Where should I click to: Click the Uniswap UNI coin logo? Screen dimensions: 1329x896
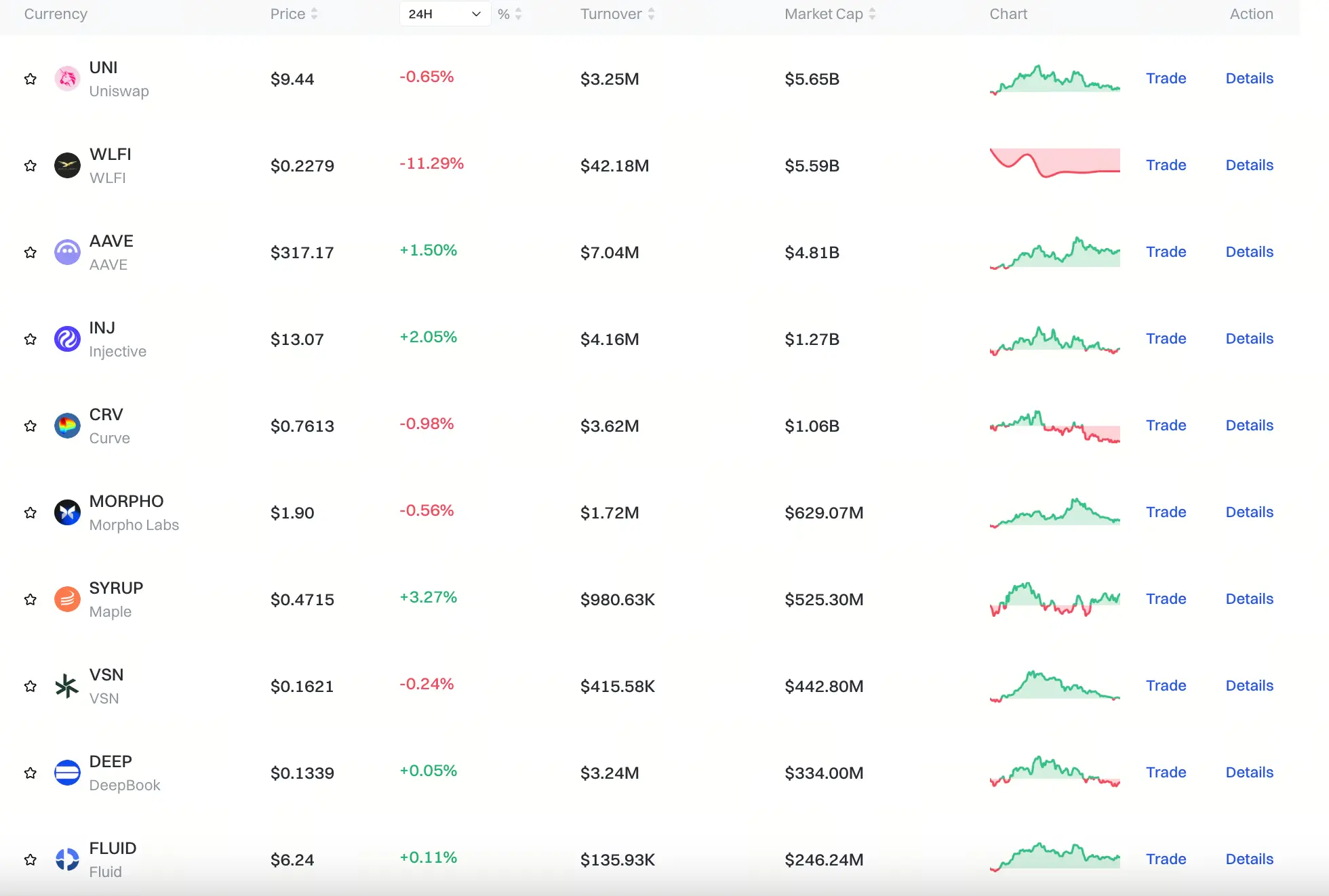67,79
